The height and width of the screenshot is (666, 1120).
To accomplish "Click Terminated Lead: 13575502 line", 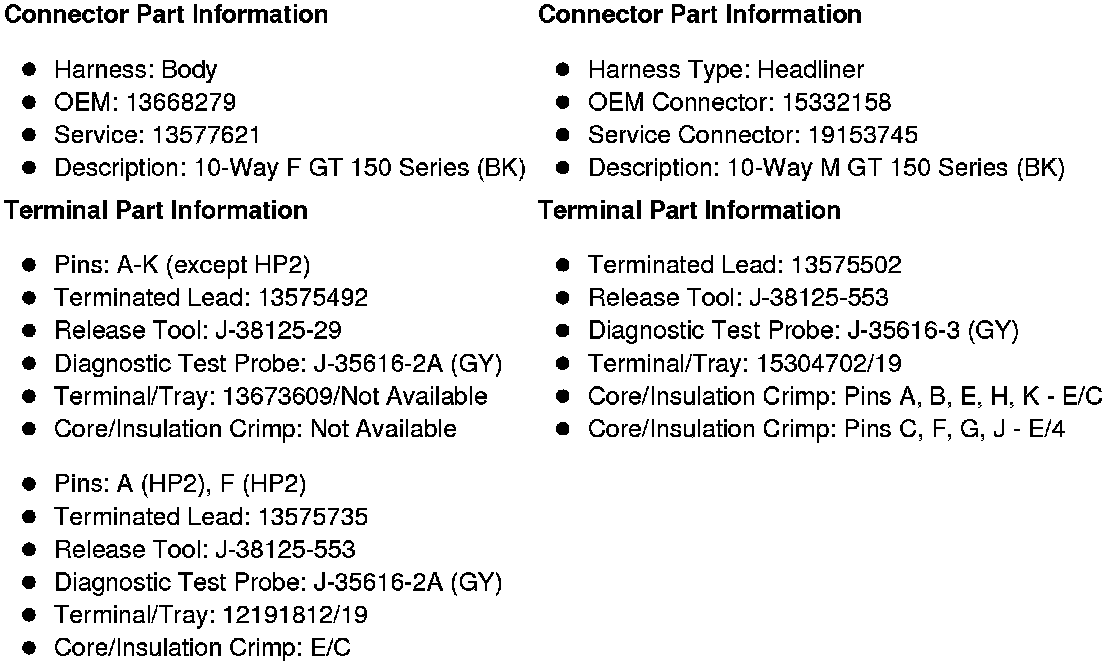I will [x=744, y=265].
